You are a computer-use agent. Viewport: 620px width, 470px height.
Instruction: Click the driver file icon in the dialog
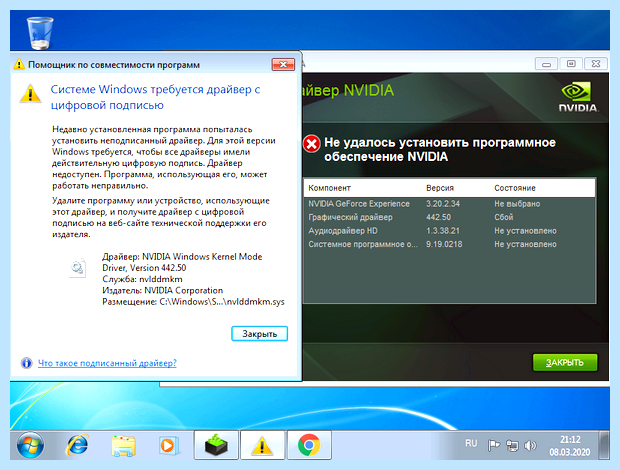pos(77,268)
